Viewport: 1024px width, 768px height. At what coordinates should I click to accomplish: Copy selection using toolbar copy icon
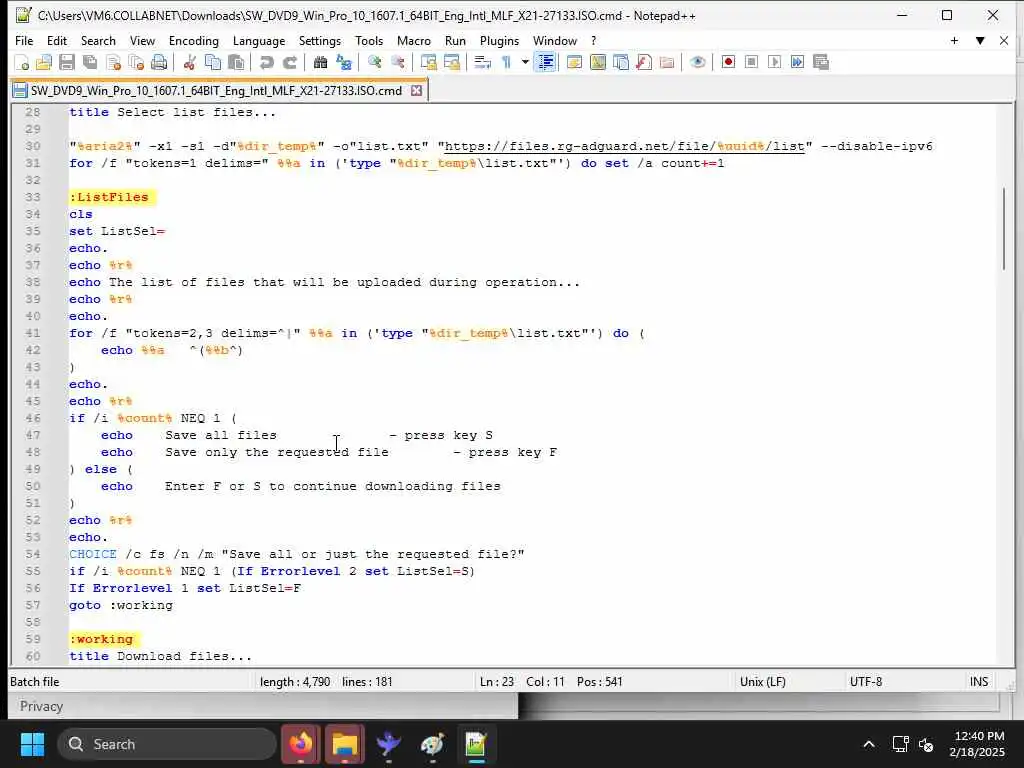[x=213, y=63]
